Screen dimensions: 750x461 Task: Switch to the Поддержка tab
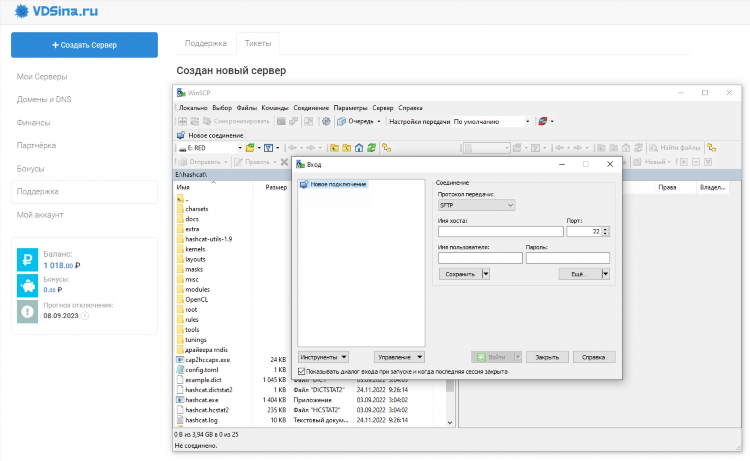(206, 44)
